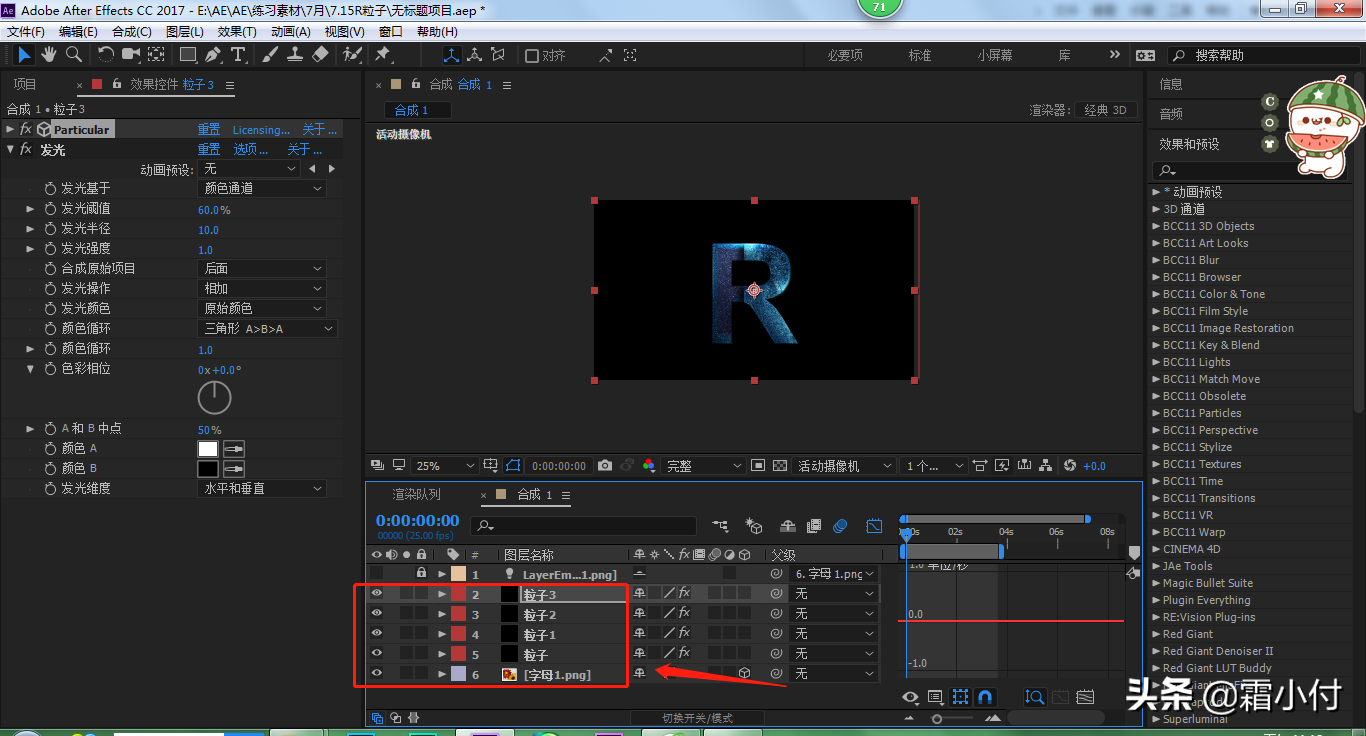1366x736 pixels.
Task: Open the 发光基于 dropdown
Action: coord(263,188)
